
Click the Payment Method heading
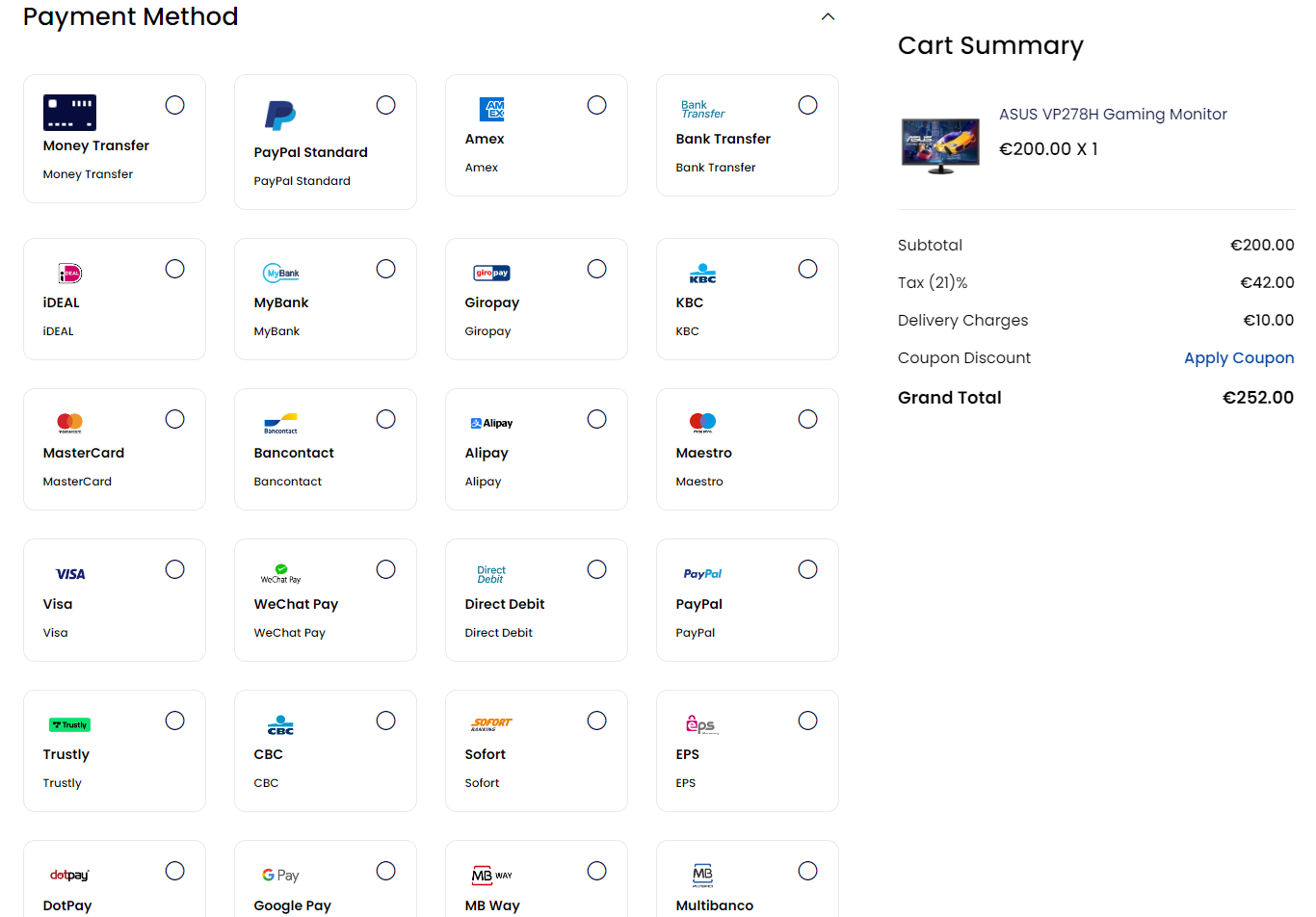tap(131, 16)
